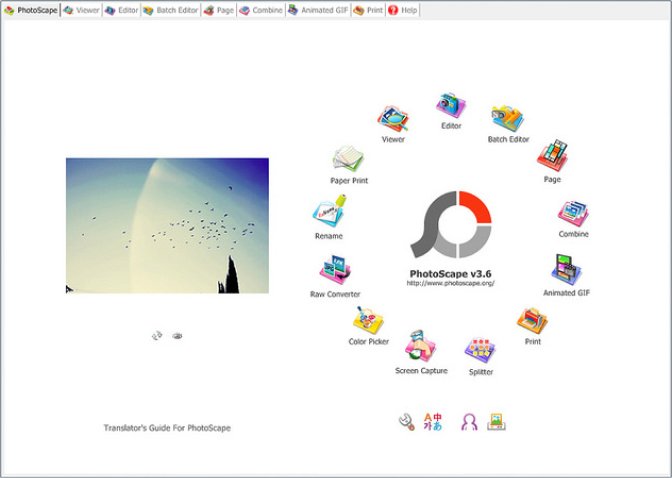The image size is (672, 478).
Task: Click the PhotoScape v3.6 title text
Action: pos(450,274)
